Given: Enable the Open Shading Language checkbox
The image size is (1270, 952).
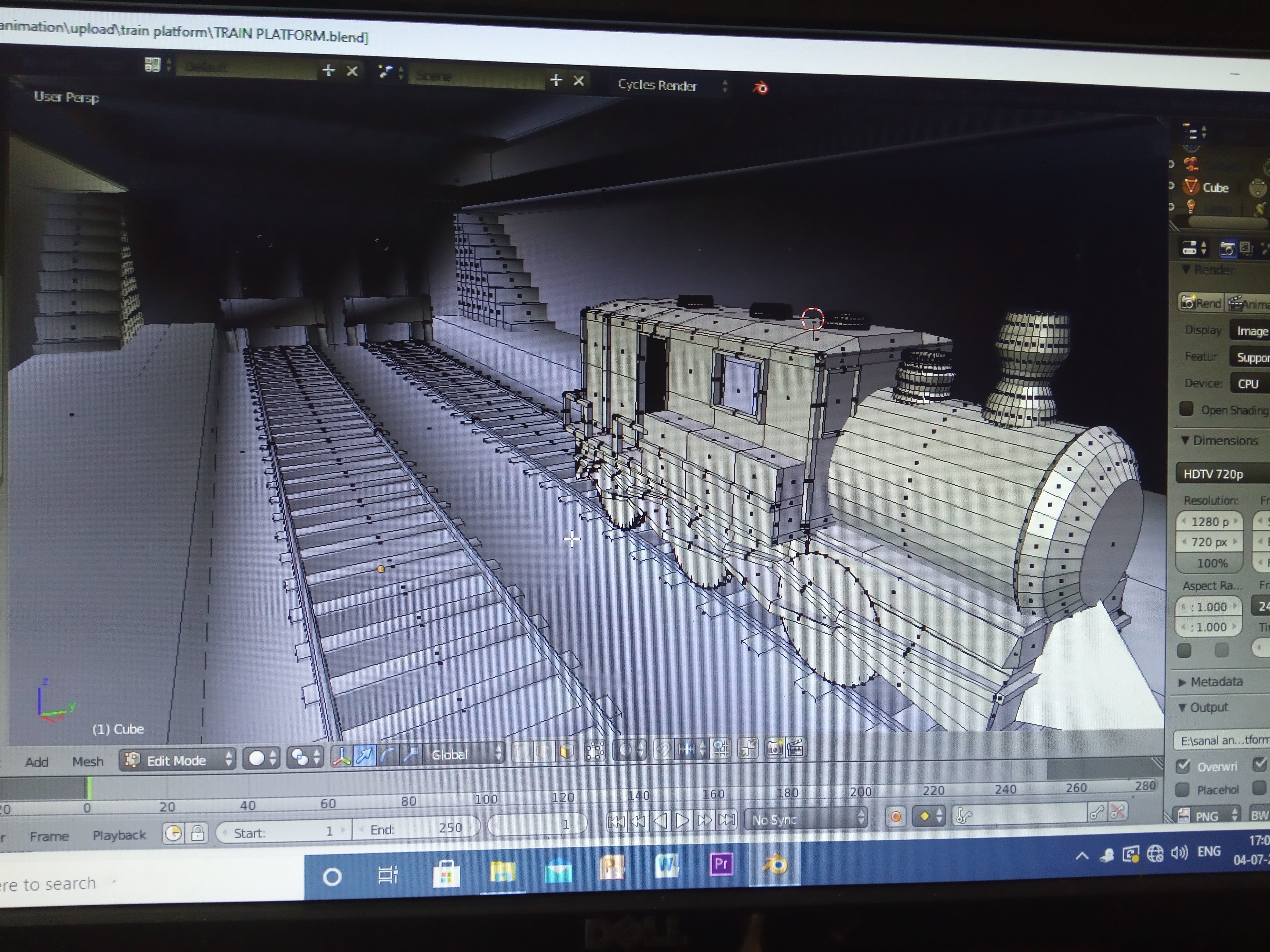Looking at the screenshot, I should point(1186,409).
